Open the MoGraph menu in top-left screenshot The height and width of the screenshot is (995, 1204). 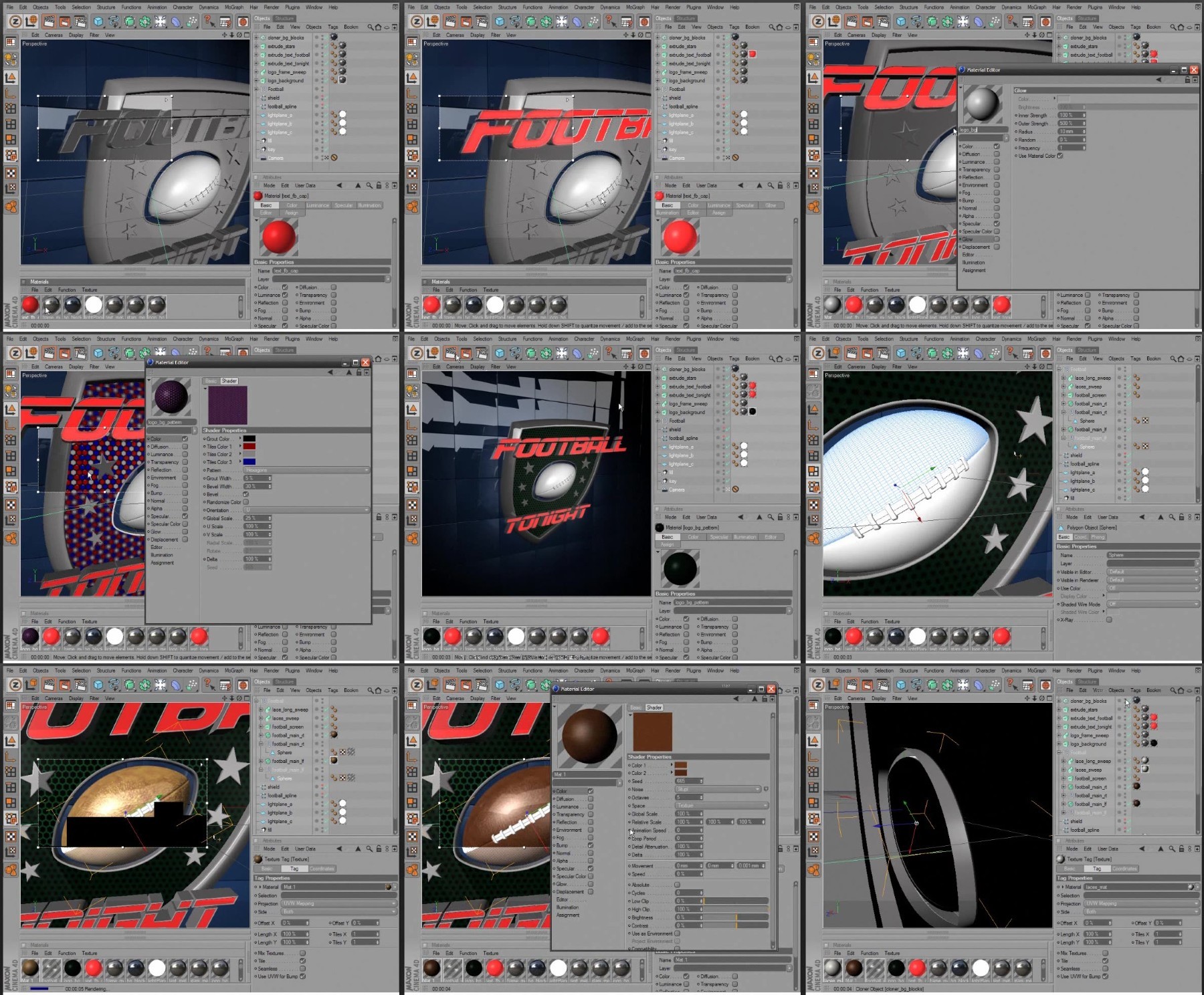(x=234, y=7)
